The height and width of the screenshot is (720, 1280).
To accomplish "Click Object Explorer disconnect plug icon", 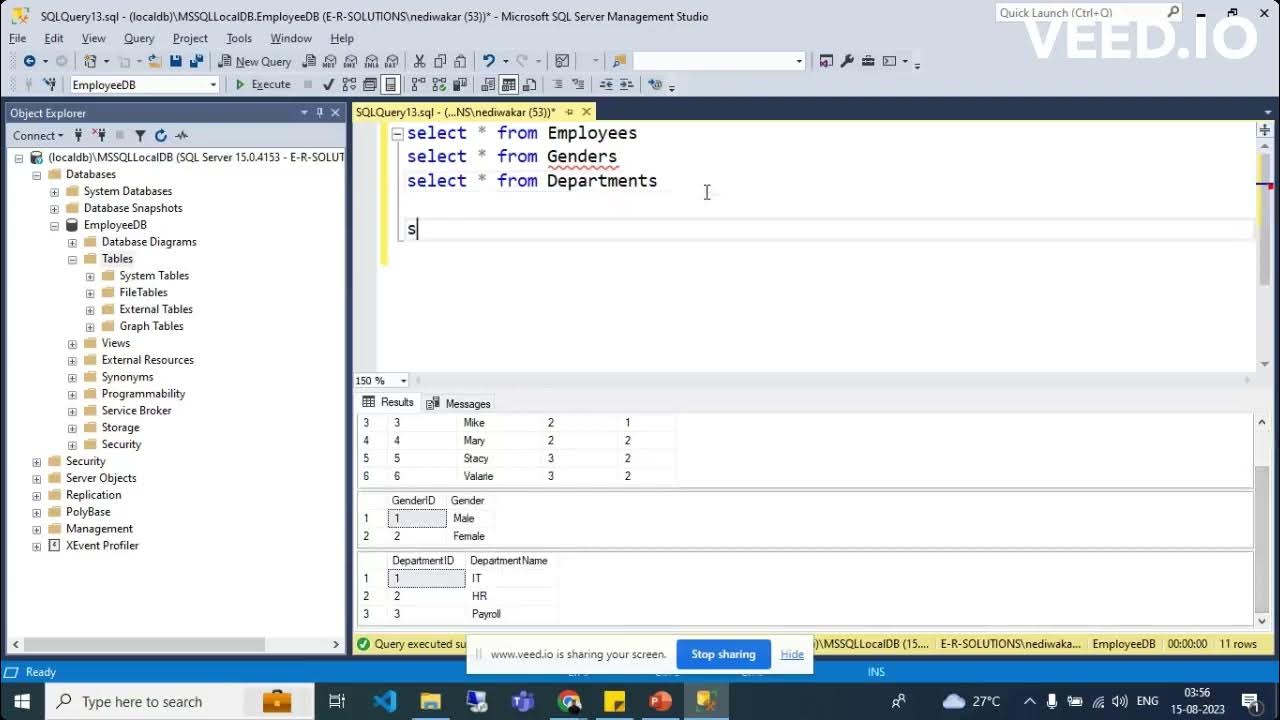I will pyautogui.click(x=99, y=135).
